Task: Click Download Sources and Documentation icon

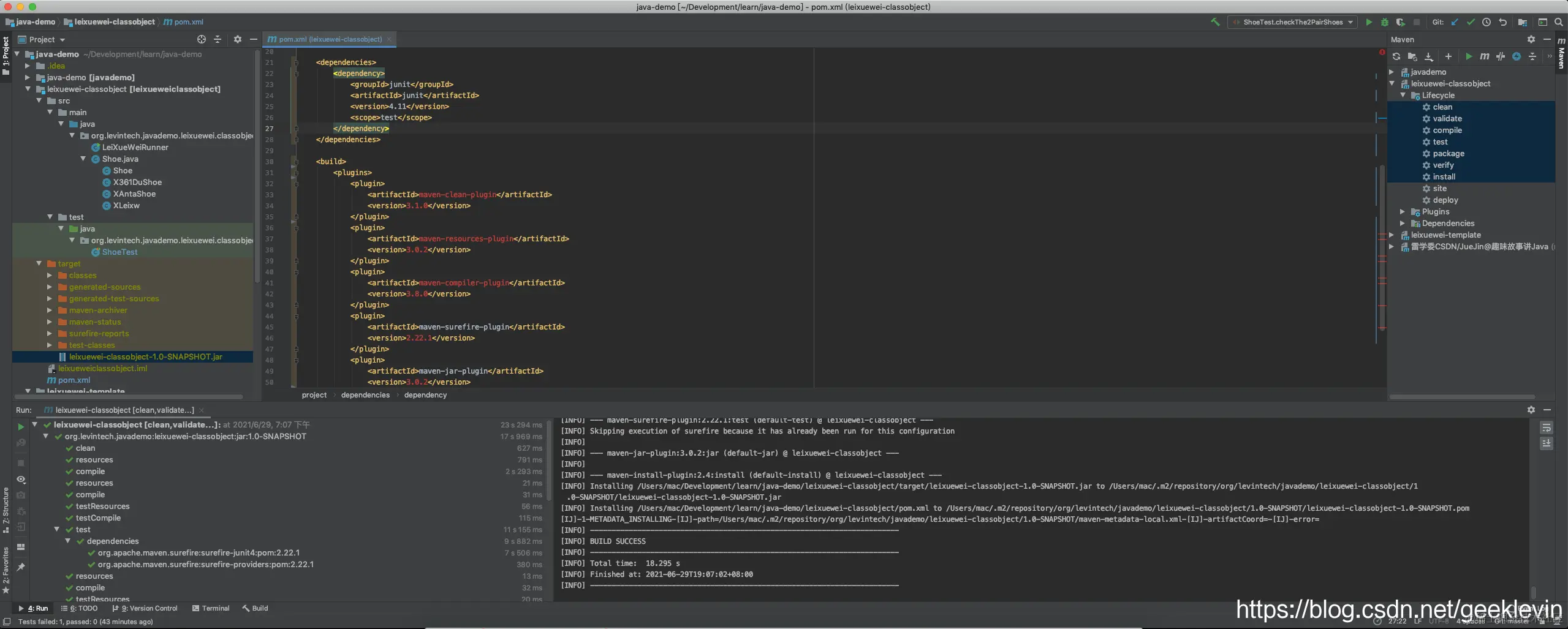Action: pos(1429,56)
